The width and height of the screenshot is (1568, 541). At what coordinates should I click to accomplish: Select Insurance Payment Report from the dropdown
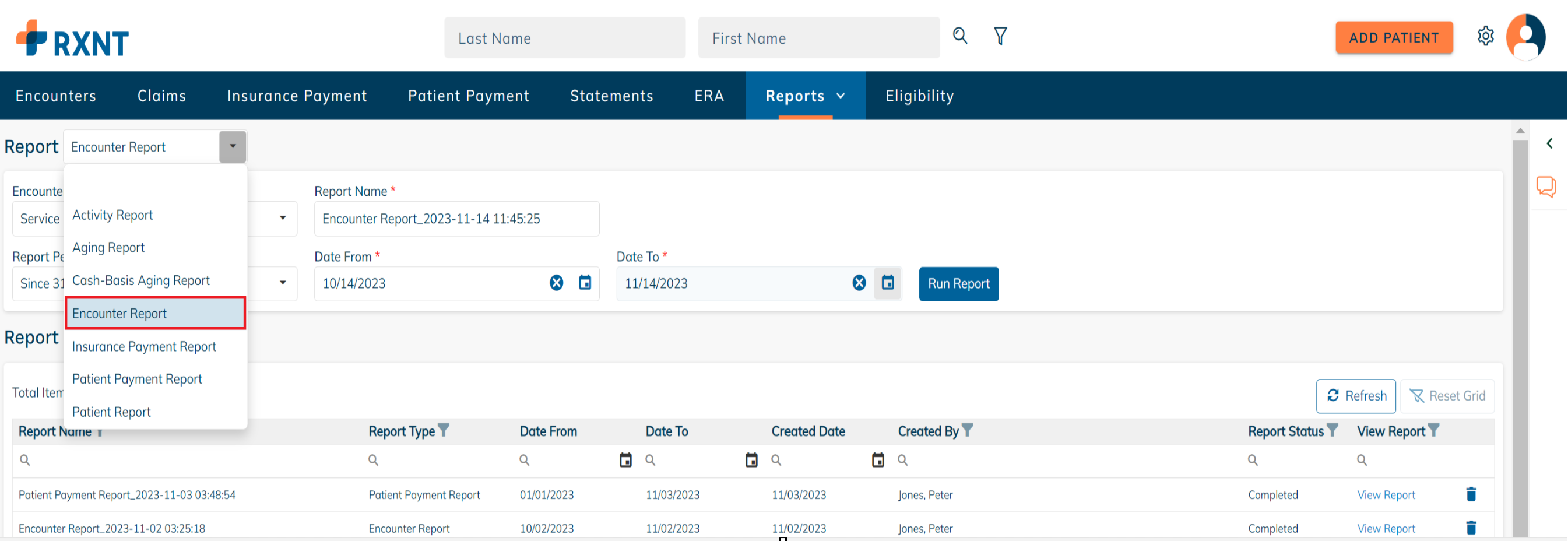click(x=144, y=346)
